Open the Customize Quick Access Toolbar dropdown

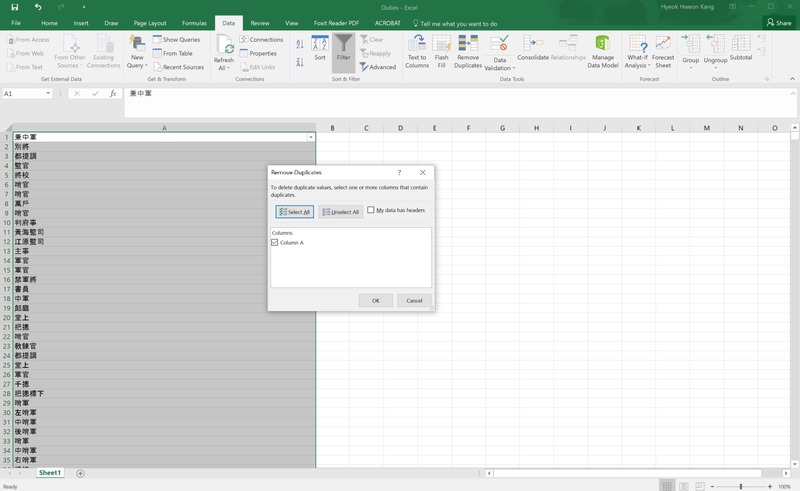pos(84,7)
